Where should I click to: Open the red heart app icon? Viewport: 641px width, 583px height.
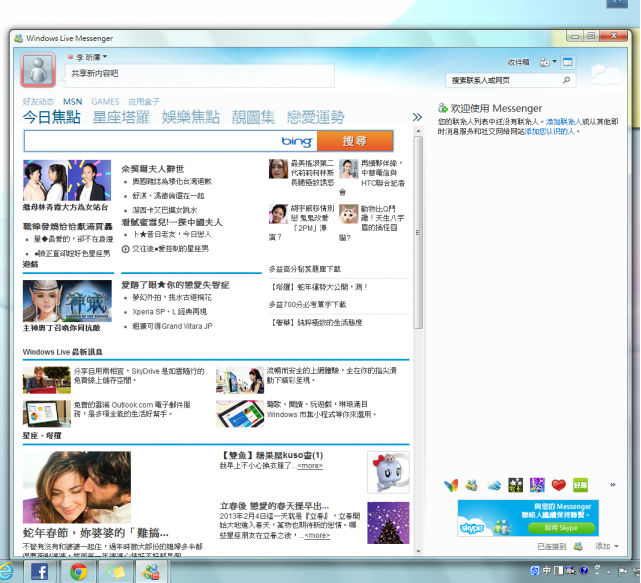558,485
